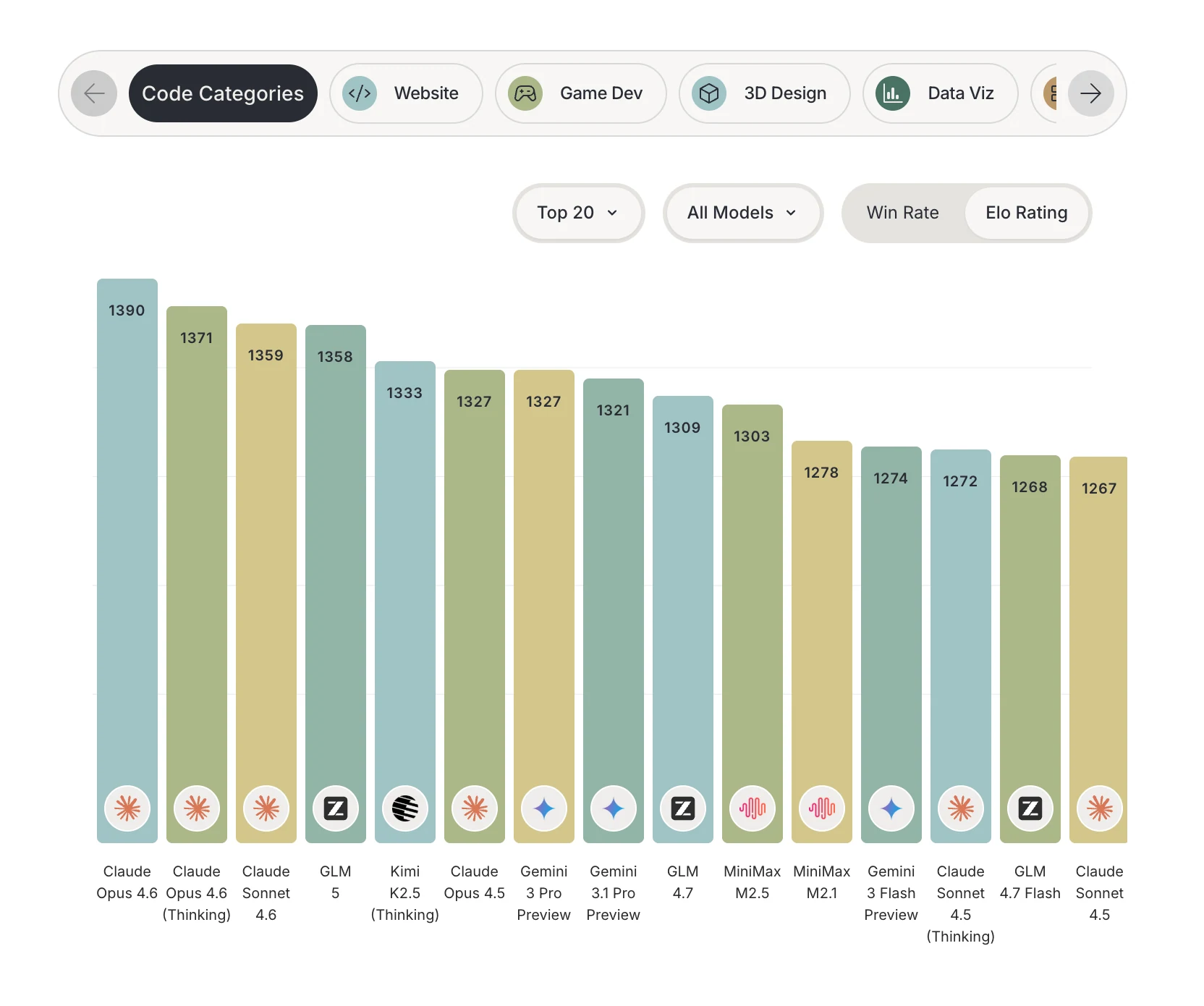The height and width of the screenshot is (1006, 1204).
Task: Click the right arrow scroll button
Action: tap(1090, 93)
